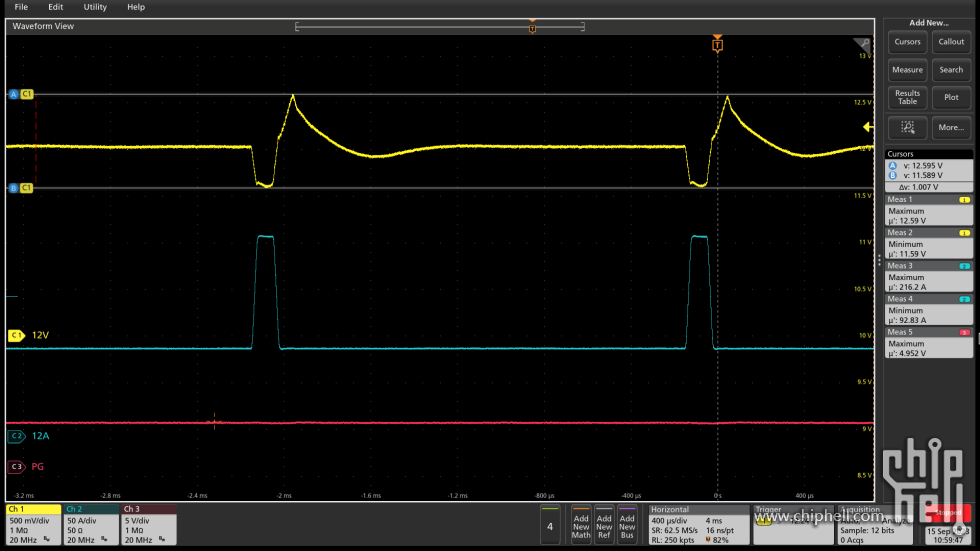Viewport: 980px width, 551px height.
Task: Click the draw-a-box zoom icon top-right of waveform
Action: [x=862, y=44]
